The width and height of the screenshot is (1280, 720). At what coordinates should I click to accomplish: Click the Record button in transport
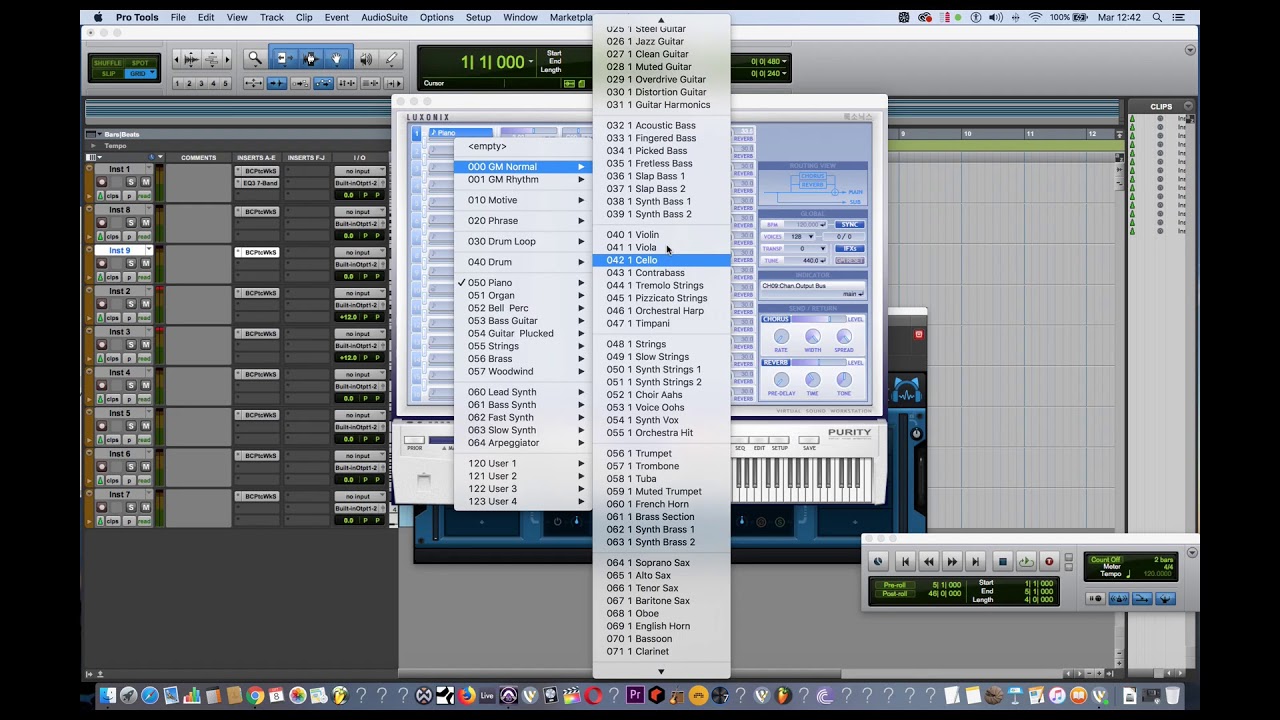tap(1048, 562)
